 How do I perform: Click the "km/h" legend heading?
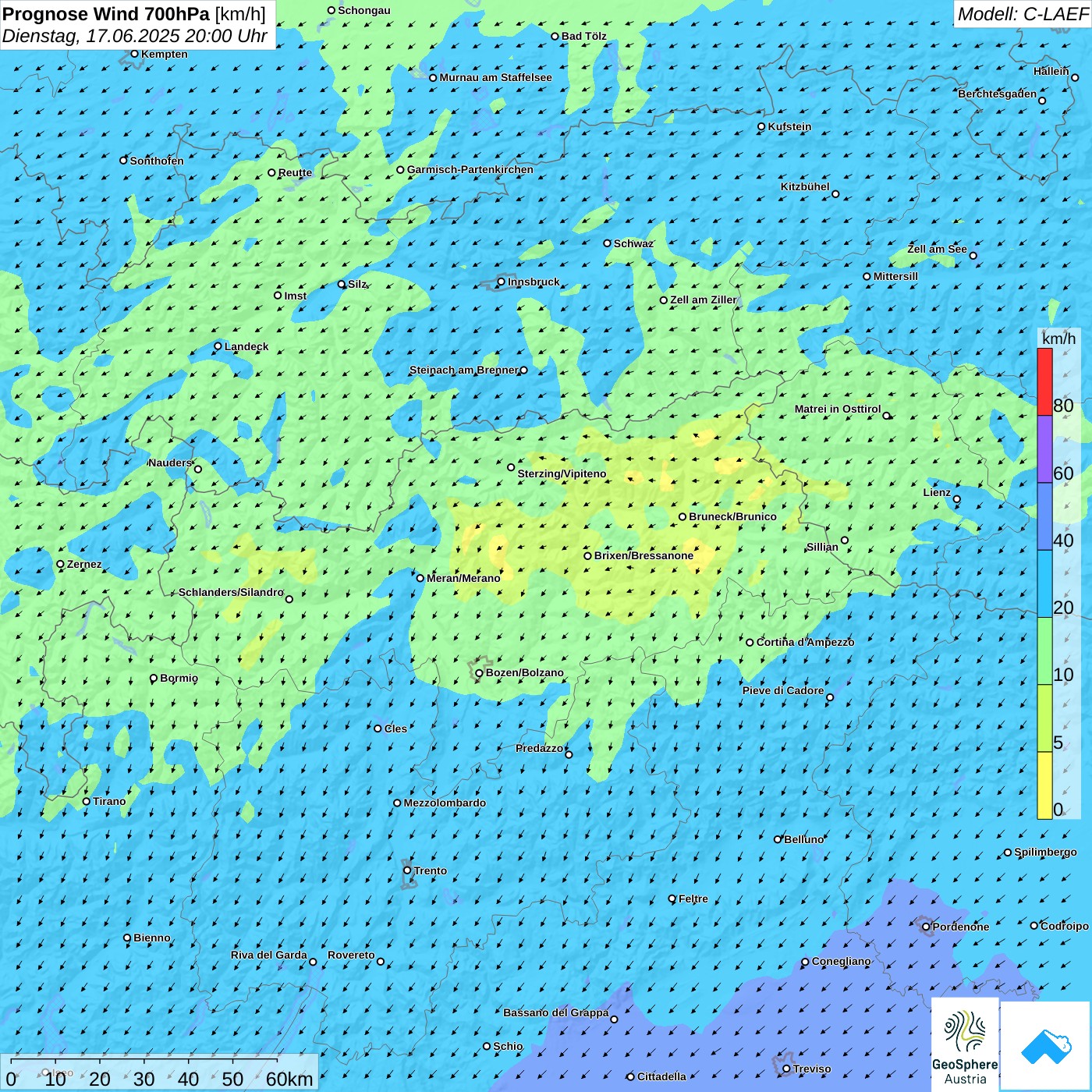1058,338
